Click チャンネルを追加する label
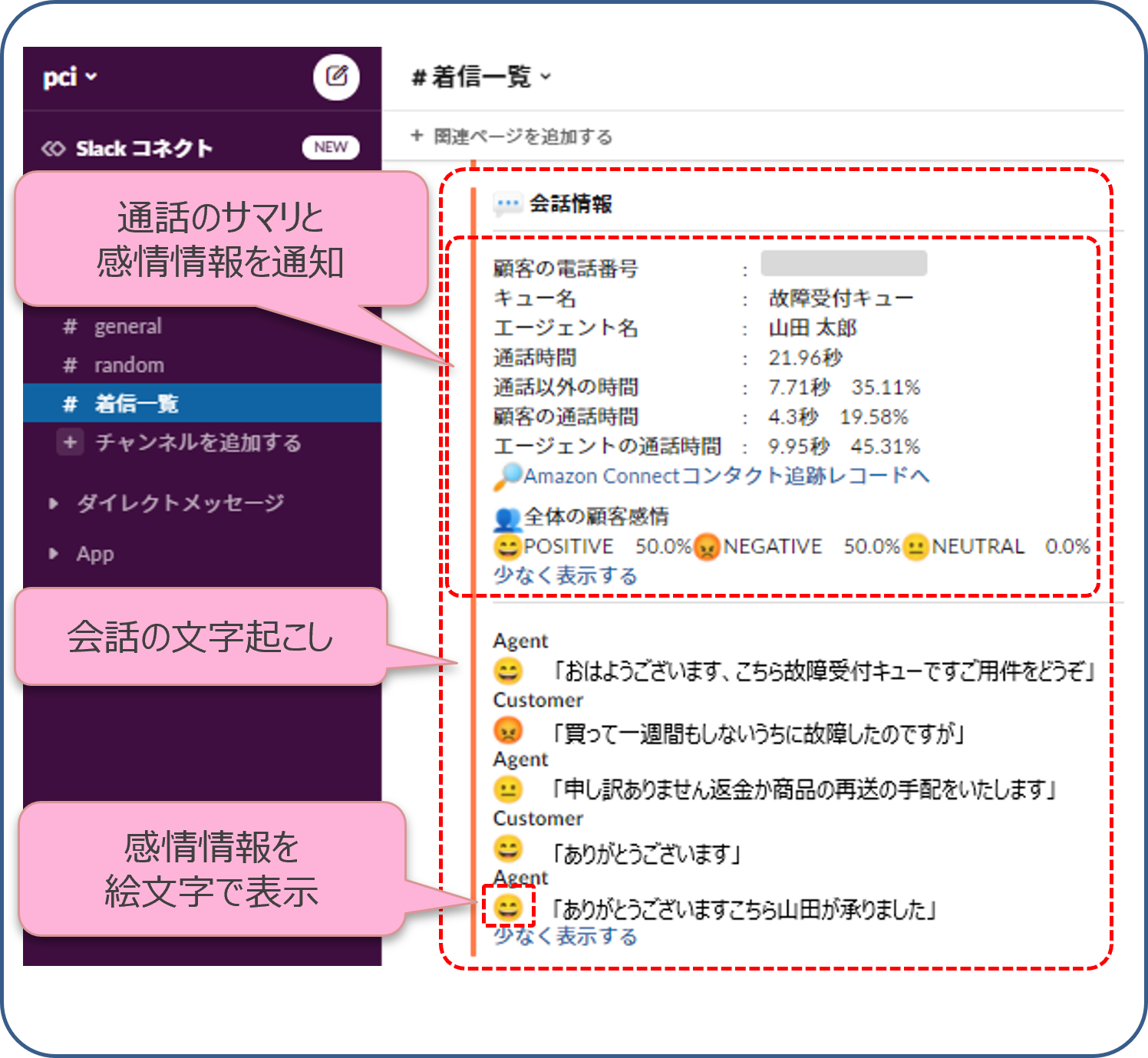The height and width of the screenshot is (1058, 1148). (x=198, y=443)
